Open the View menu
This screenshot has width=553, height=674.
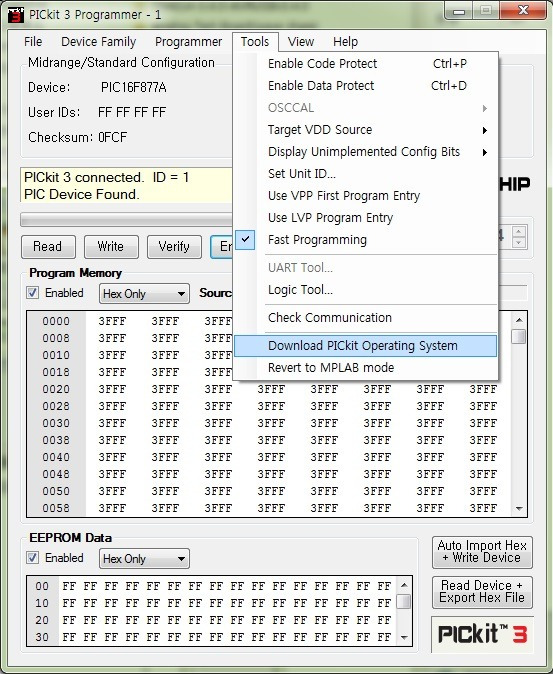(301, 42)
